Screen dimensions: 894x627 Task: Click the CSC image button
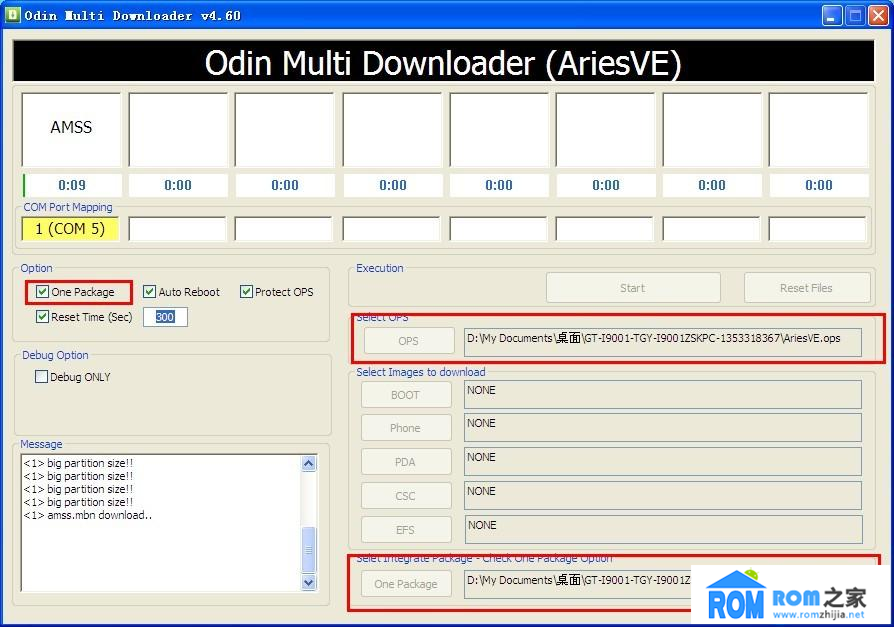[406, 496]
